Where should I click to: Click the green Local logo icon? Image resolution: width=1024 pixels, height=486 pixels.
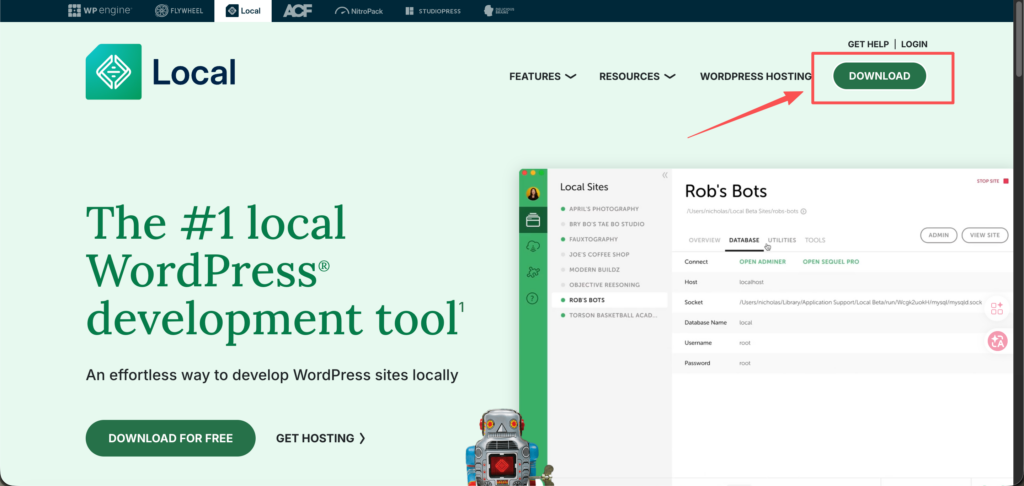tap(114, 72)
